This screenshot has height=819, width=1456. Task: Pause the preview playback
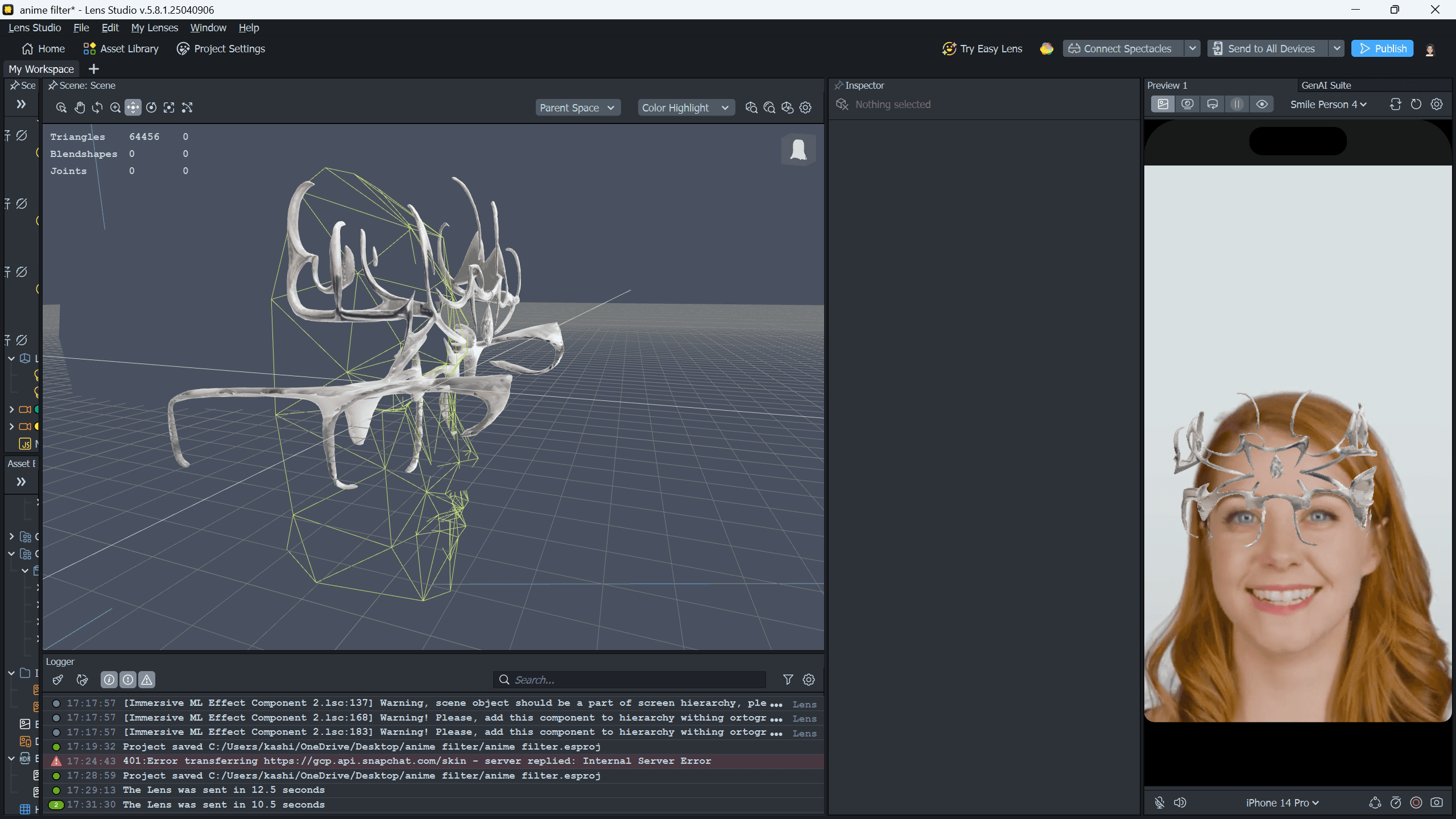pyautogui.click(x=1237, y=104)
